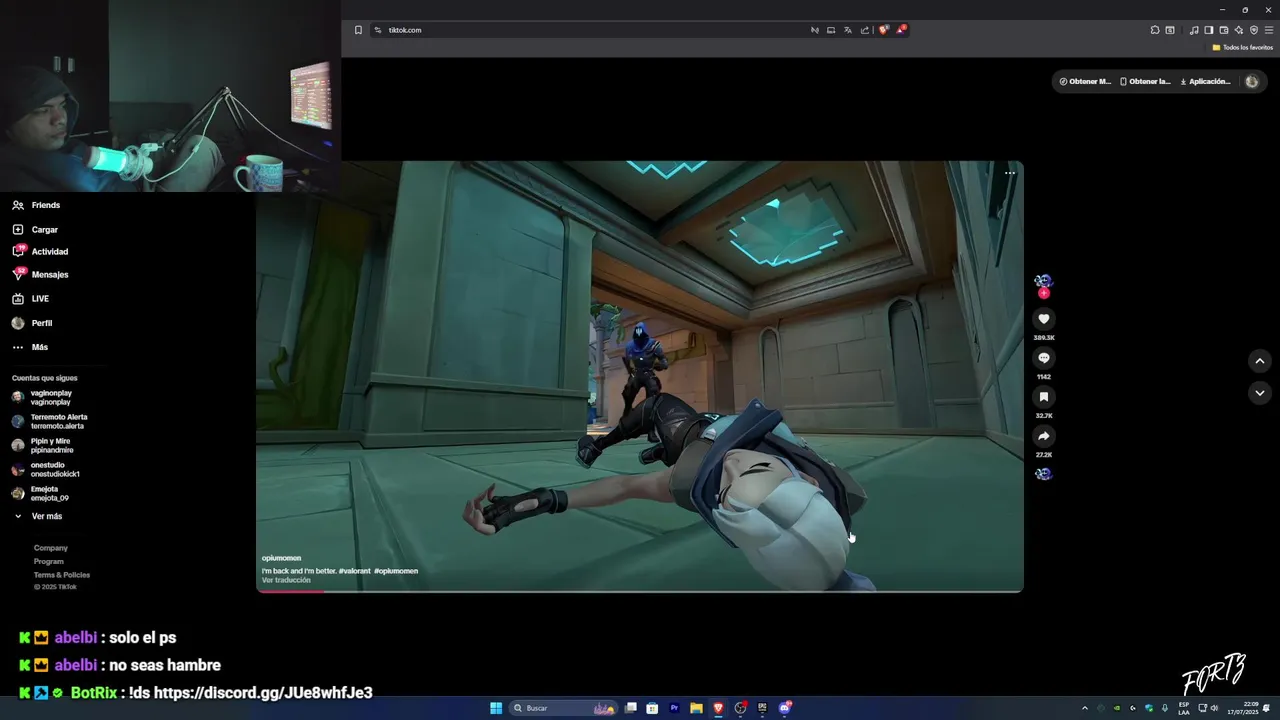This screenshot has height=720, width=1280.
Task: Click translate page icon in address bar
Action: tap(848, 30)
